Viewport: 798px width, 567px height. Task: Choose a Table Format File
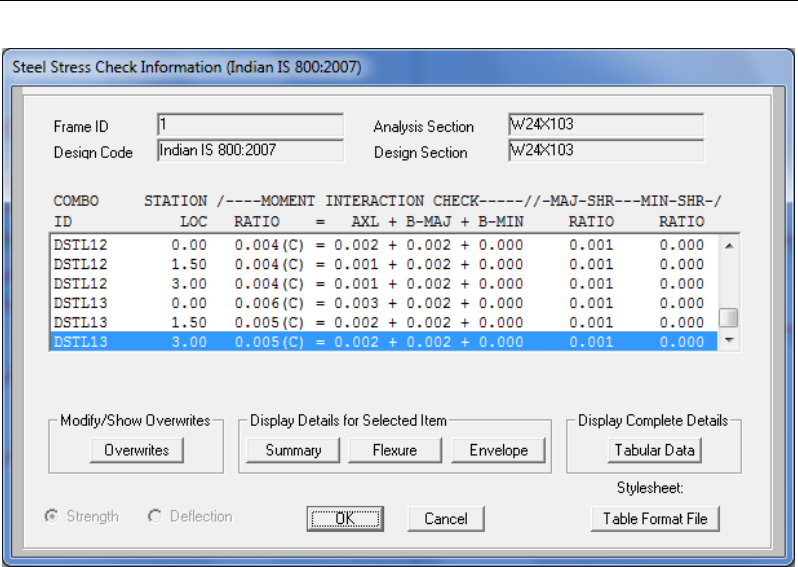point(655,519)
